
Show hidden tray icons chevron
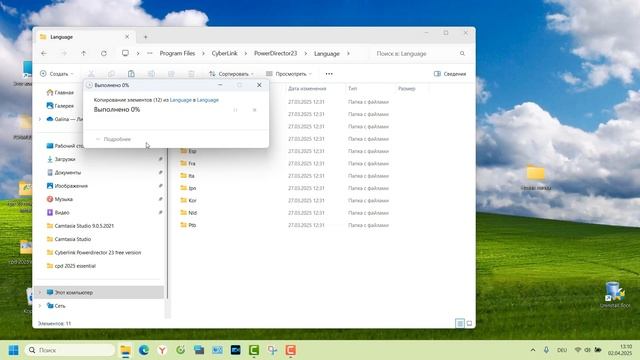click(x=533, y=350)
